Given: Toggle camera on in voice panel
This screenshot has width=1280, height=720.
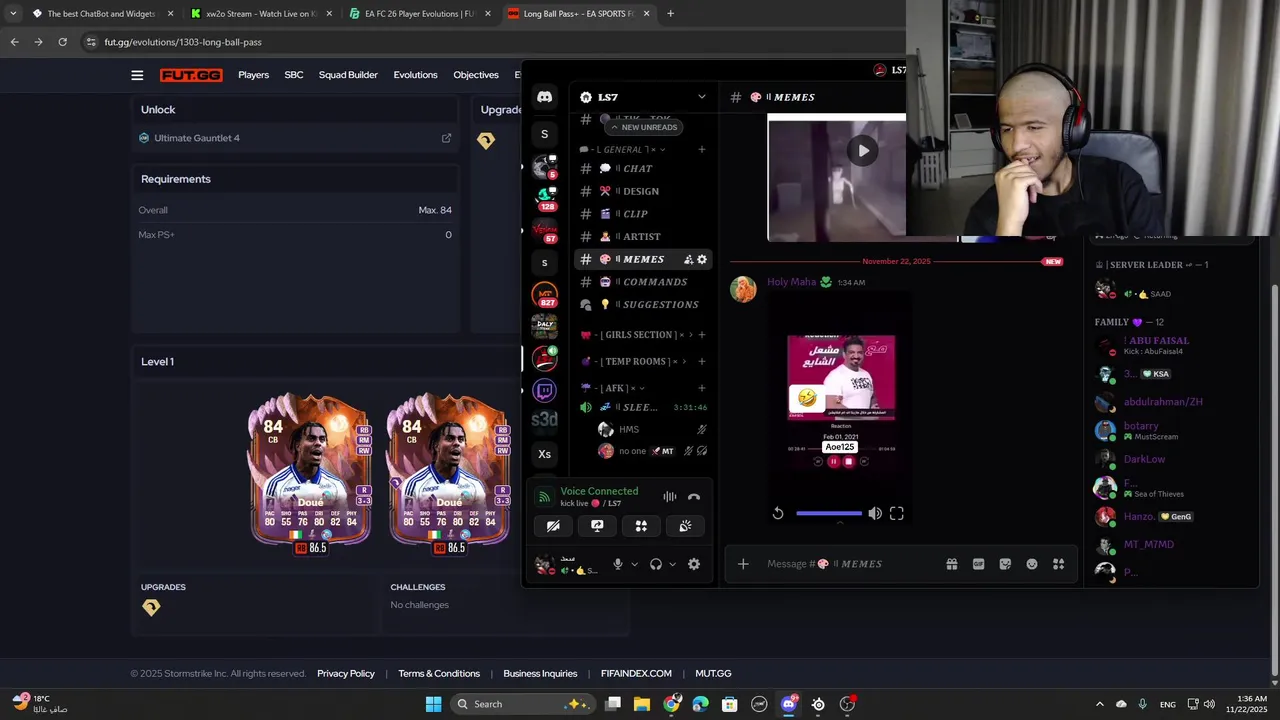Looking at the screenshot, I should click(553, 526).
